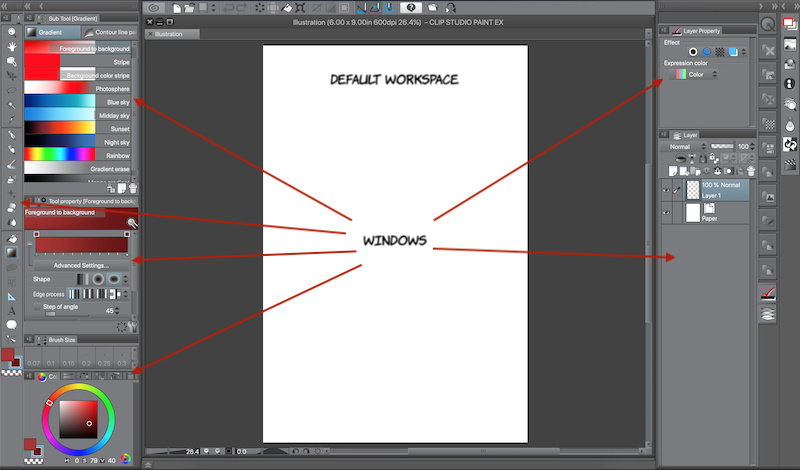
Task: Adjust layer opacity stepper at 100
Action: (752, 146)
